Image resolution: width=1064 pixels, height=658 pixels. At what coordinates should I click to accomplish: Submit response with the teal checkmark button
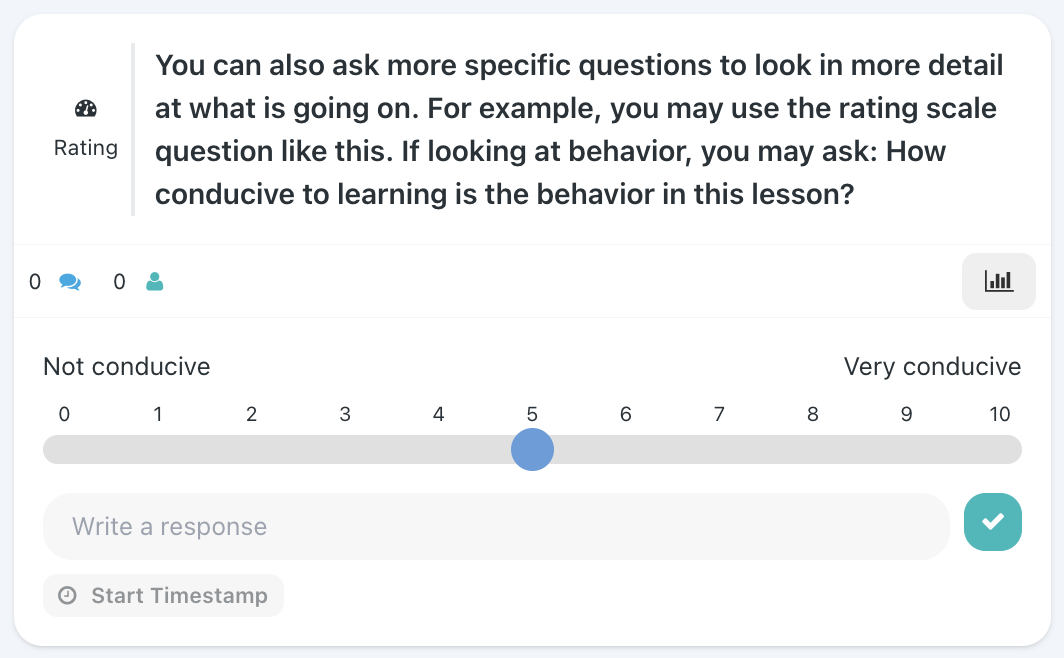[x=993, y=522]
